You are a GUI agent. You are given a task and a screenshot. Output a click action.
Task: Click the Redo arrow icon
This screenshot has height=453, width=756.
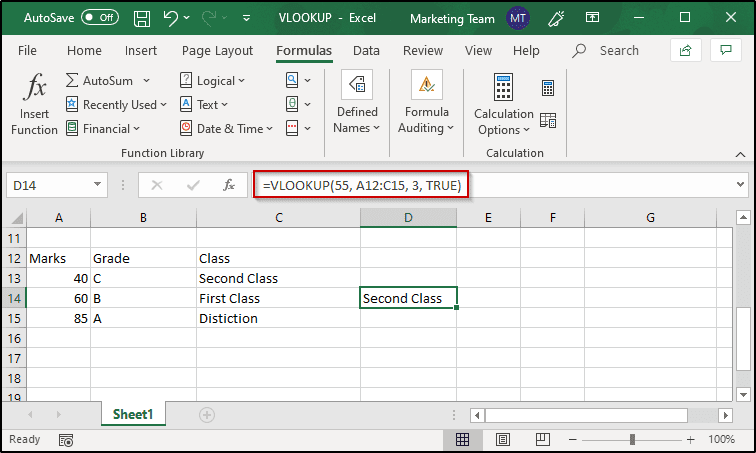pyautogui.click(x=210, y=18)
